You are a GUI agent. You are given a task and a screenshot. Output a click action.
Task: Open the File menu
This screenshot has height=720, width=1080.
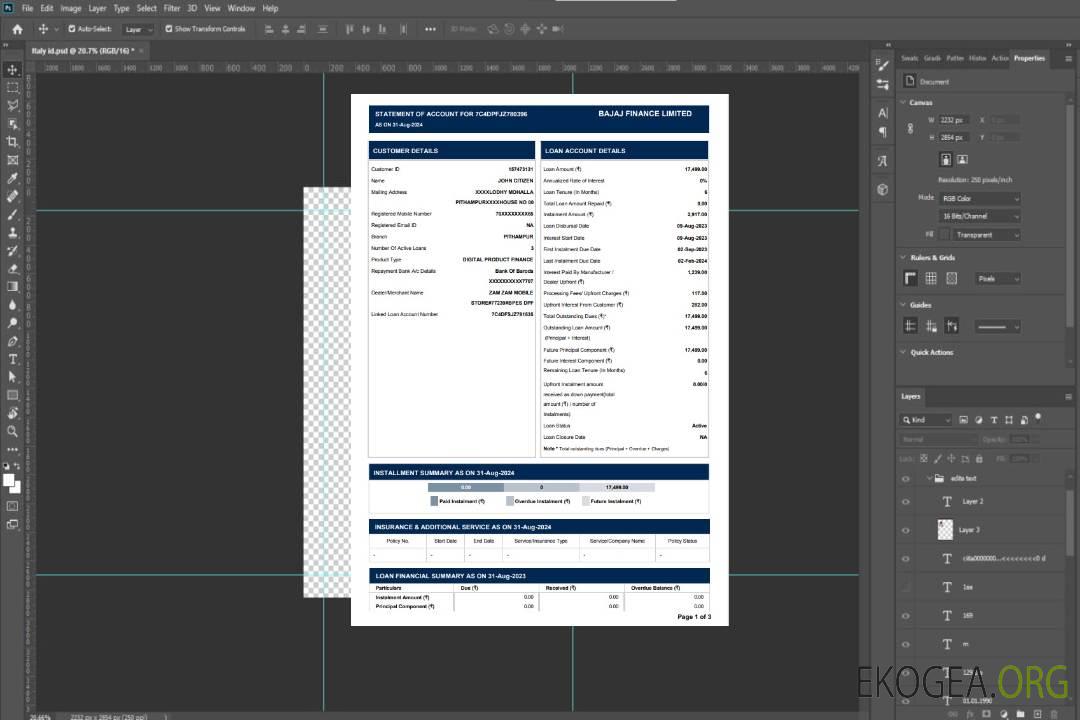tap(28, 8)
